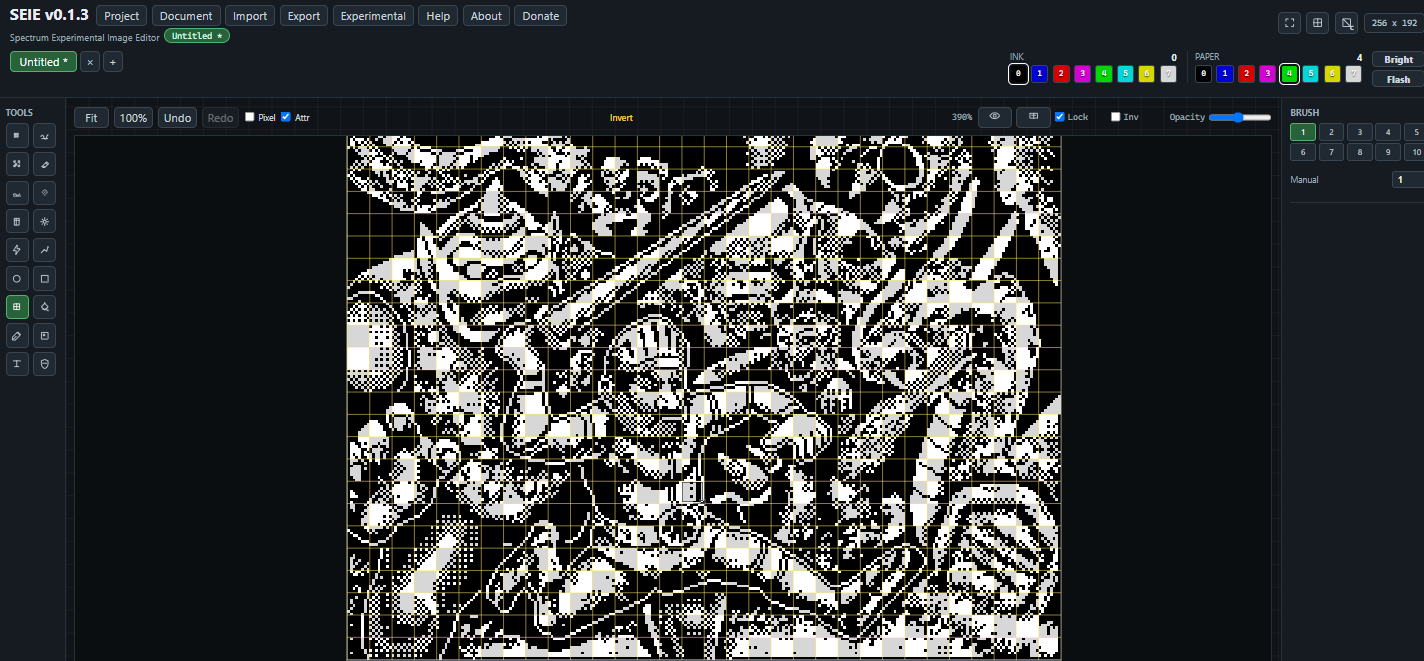
Task: Choose INK color 7 white swatch
Action: tap(1167, 73)
